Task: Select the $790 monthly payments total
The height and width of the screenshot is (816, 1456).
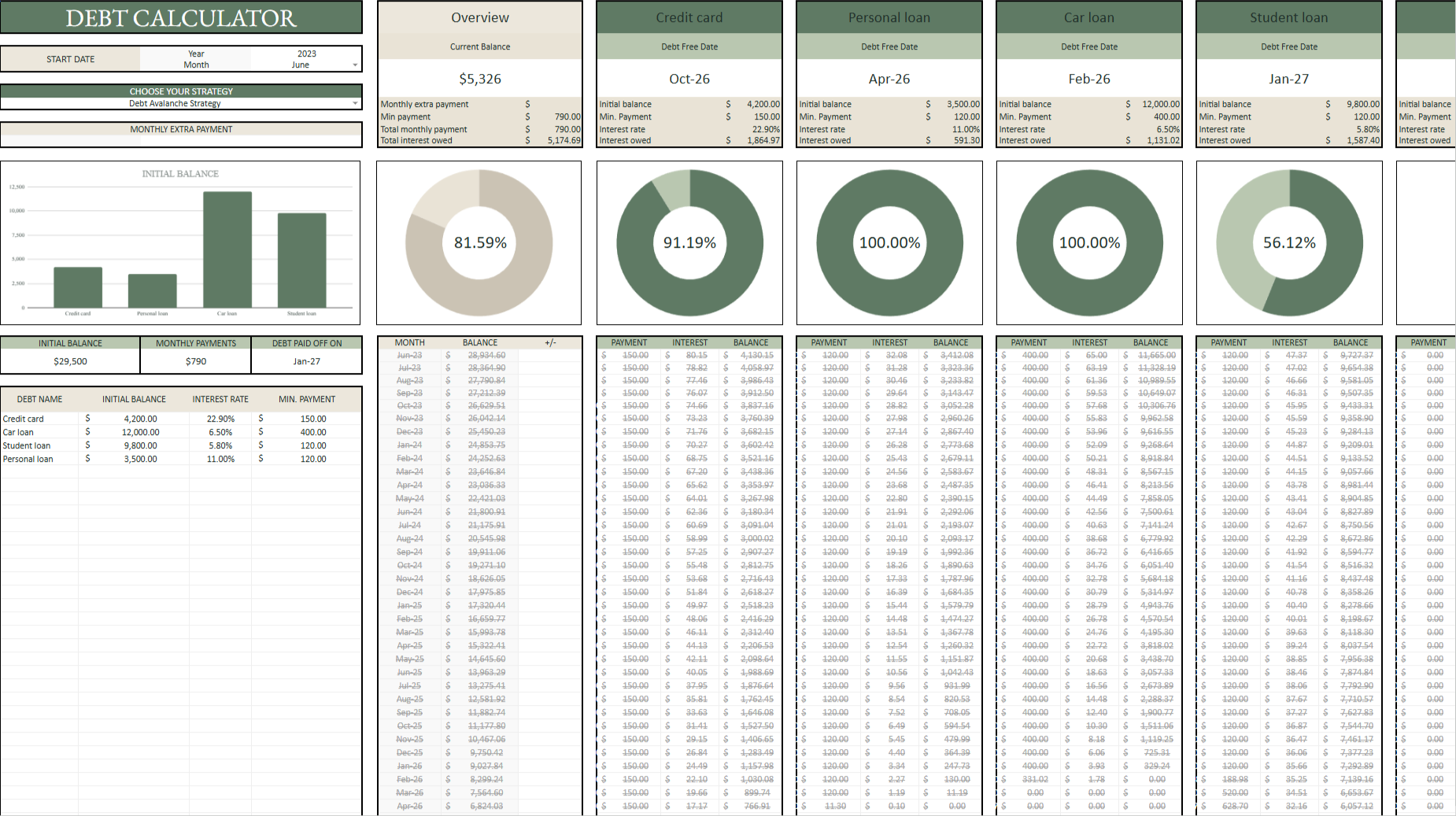Action: pyautogui.click(x=196, y=361)
